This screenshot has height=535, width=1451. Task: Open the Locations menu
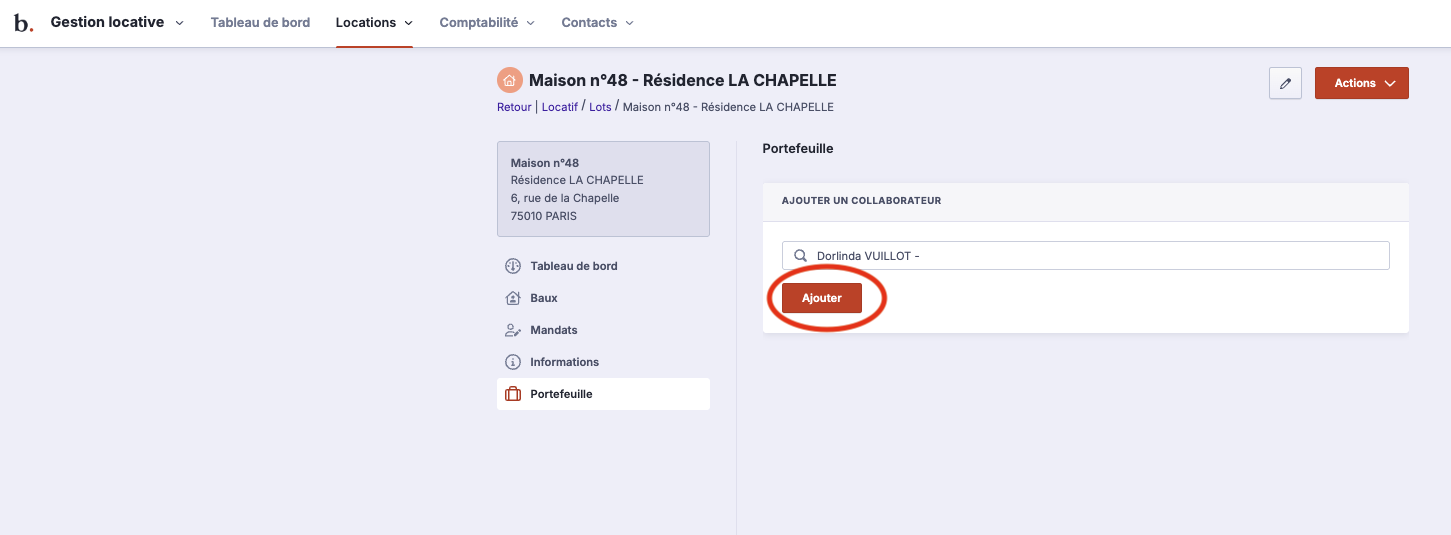[374, 23]
